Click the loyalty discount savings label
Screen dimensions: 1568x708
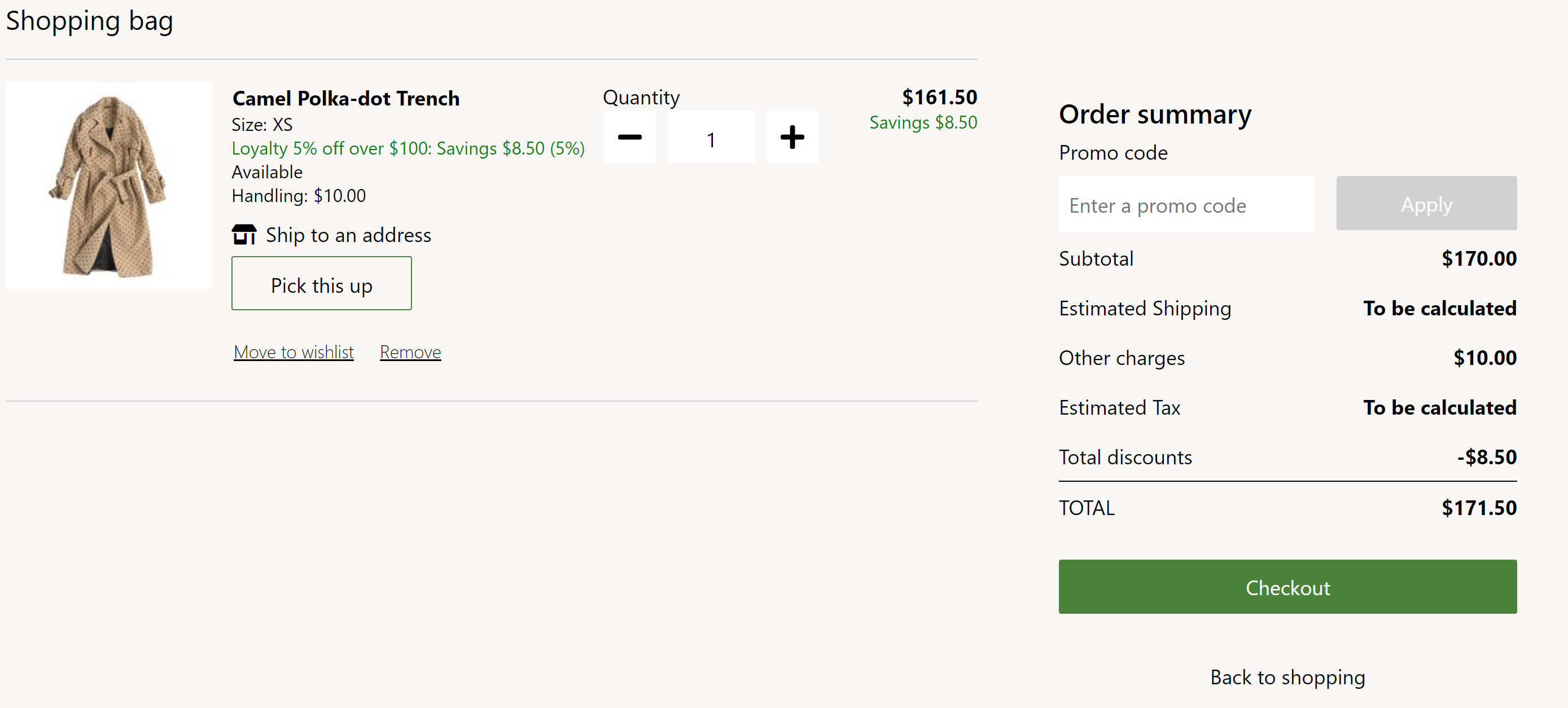409,148
